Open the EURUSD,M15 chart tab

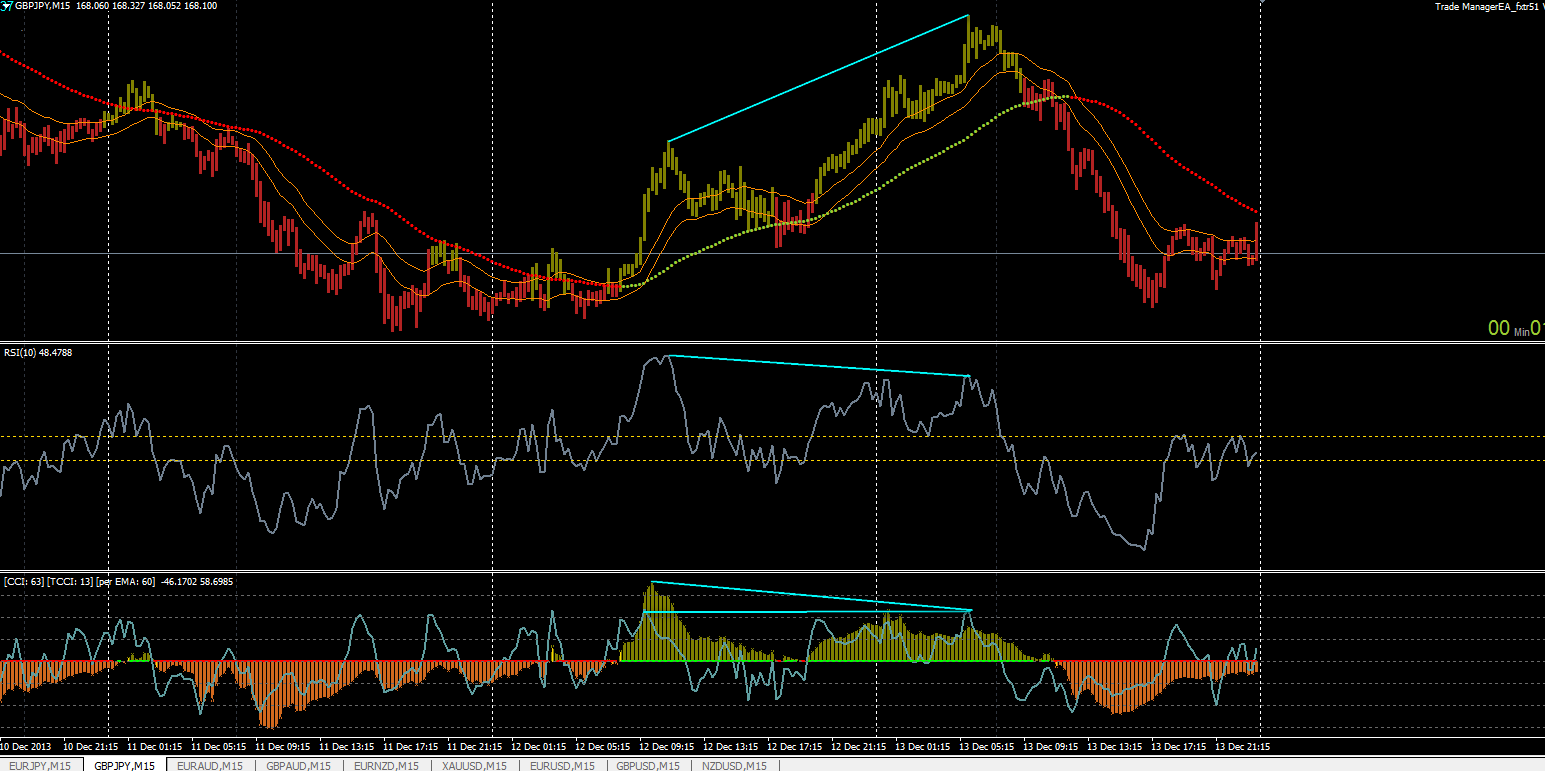point(563,765)
